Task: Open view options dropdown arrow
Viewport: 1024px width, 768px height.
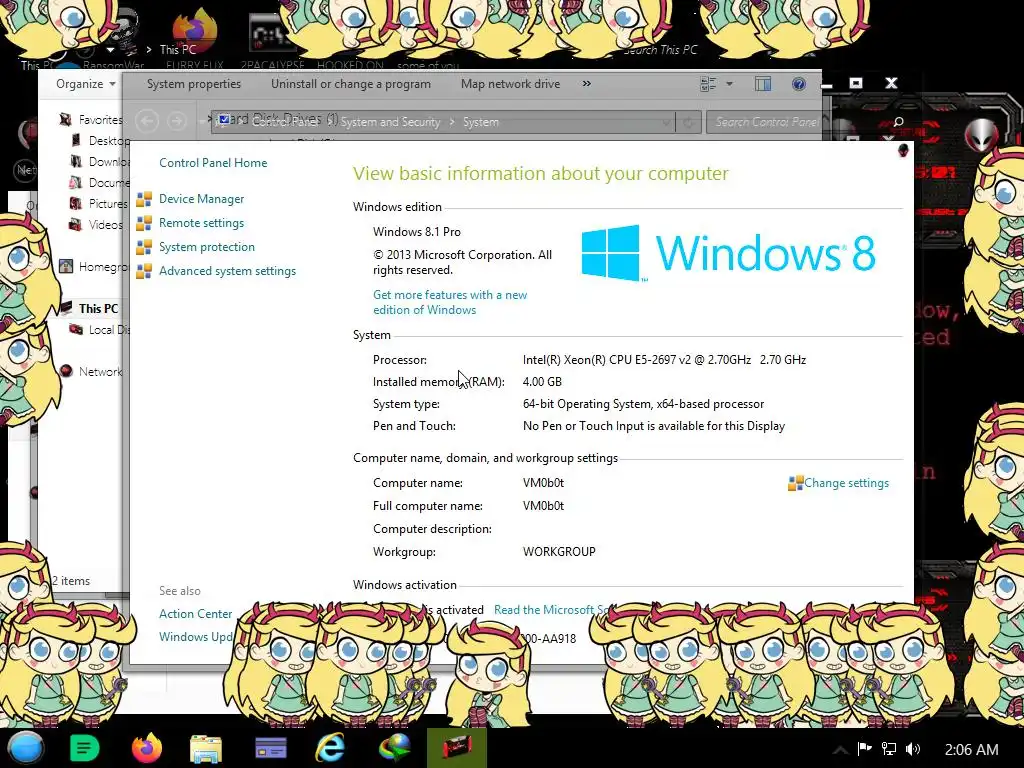Action: [729, 84]
